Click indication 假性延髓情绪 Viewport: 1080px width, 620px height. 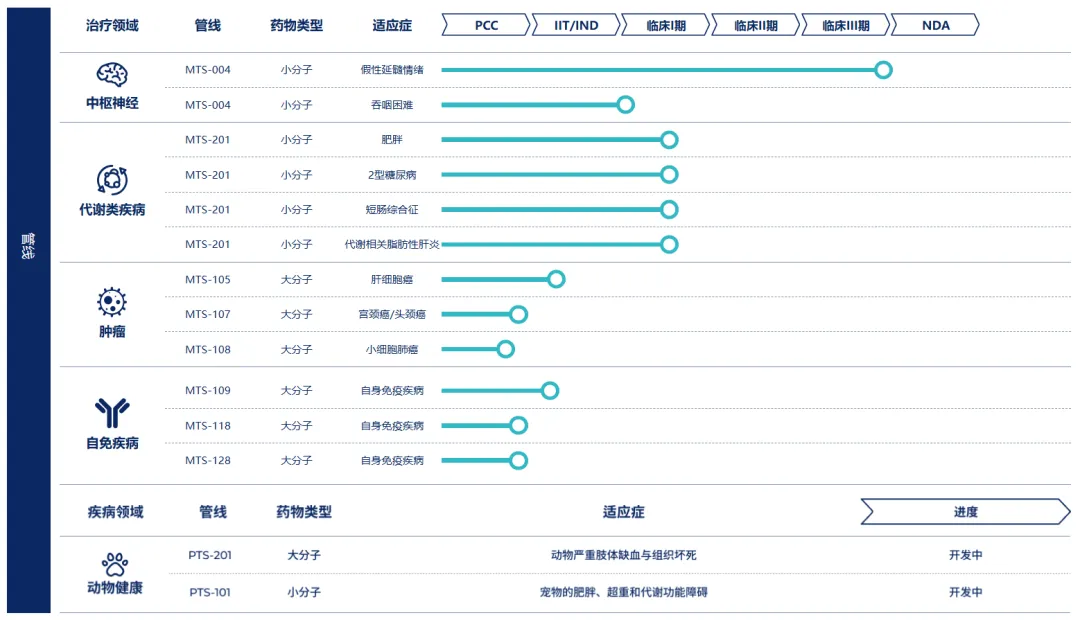[x=392, y=70]
